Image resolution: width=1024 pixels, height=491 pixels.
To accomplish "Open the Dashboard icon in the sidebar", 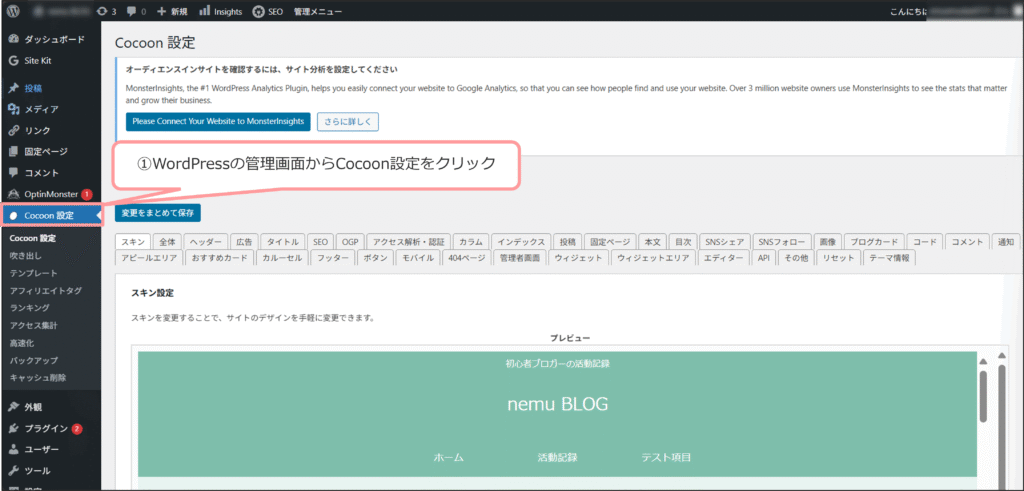I will [x=14, y=40].
